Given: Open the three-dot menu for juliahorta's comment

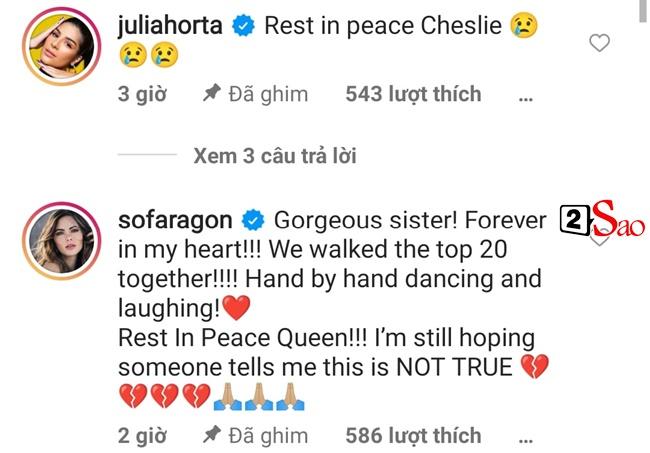Looking at the screenshot, I should 526,99.
